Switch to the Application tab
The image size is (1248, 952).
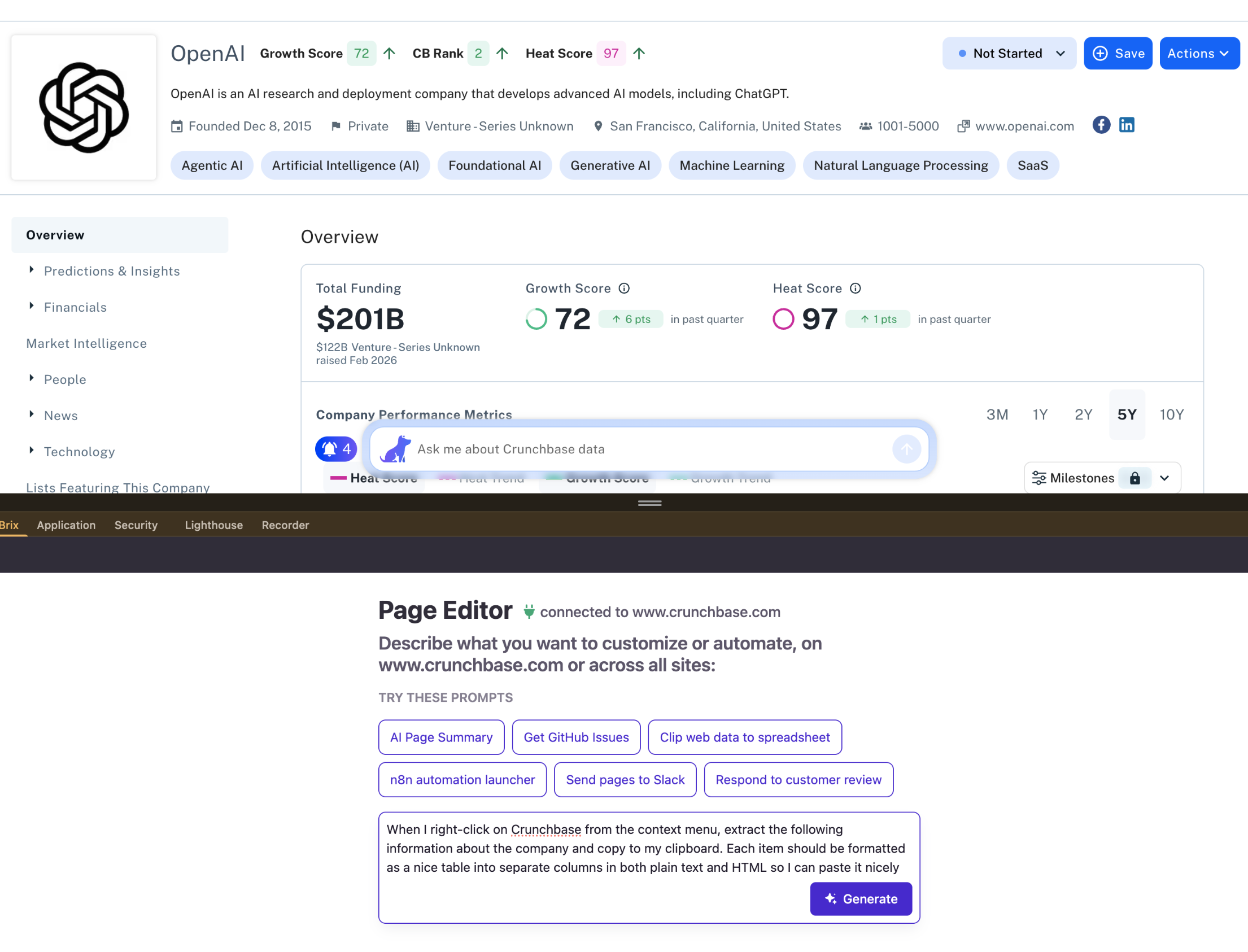pos(66,525)
